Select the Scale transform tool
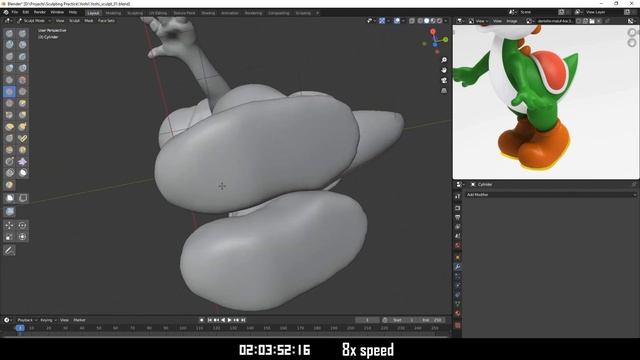The height and width of the screenshot is (360, 640). click(x=9, y=237)
